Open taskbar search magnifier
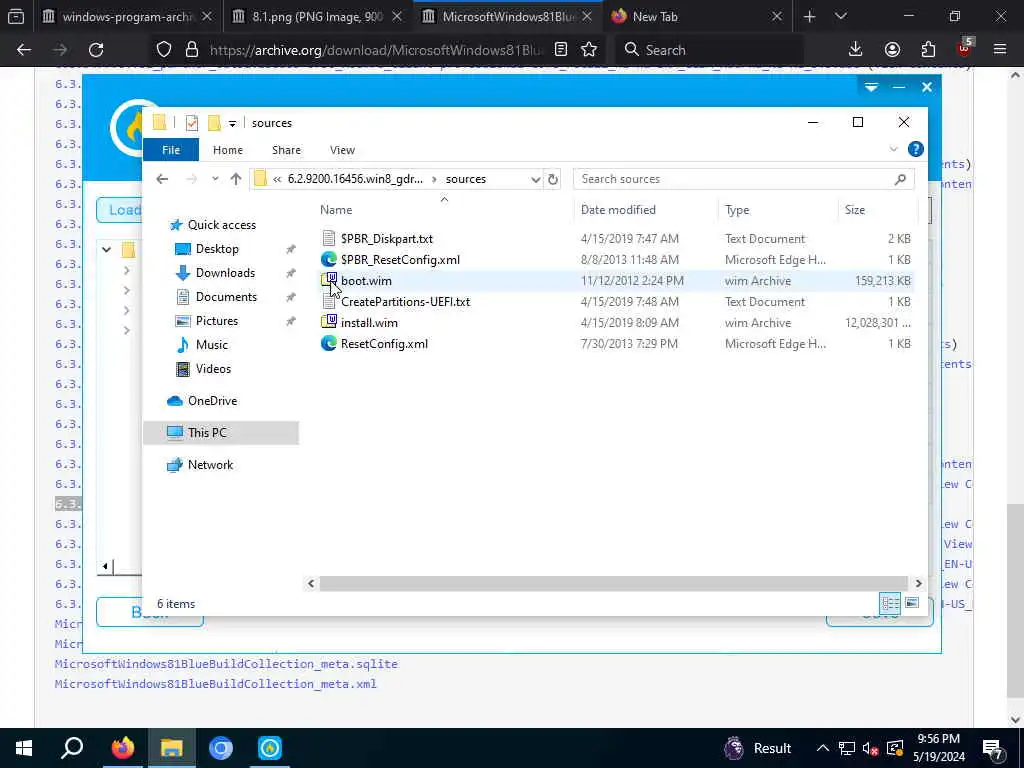This screenshot has width=1024, height=768. 72,748
